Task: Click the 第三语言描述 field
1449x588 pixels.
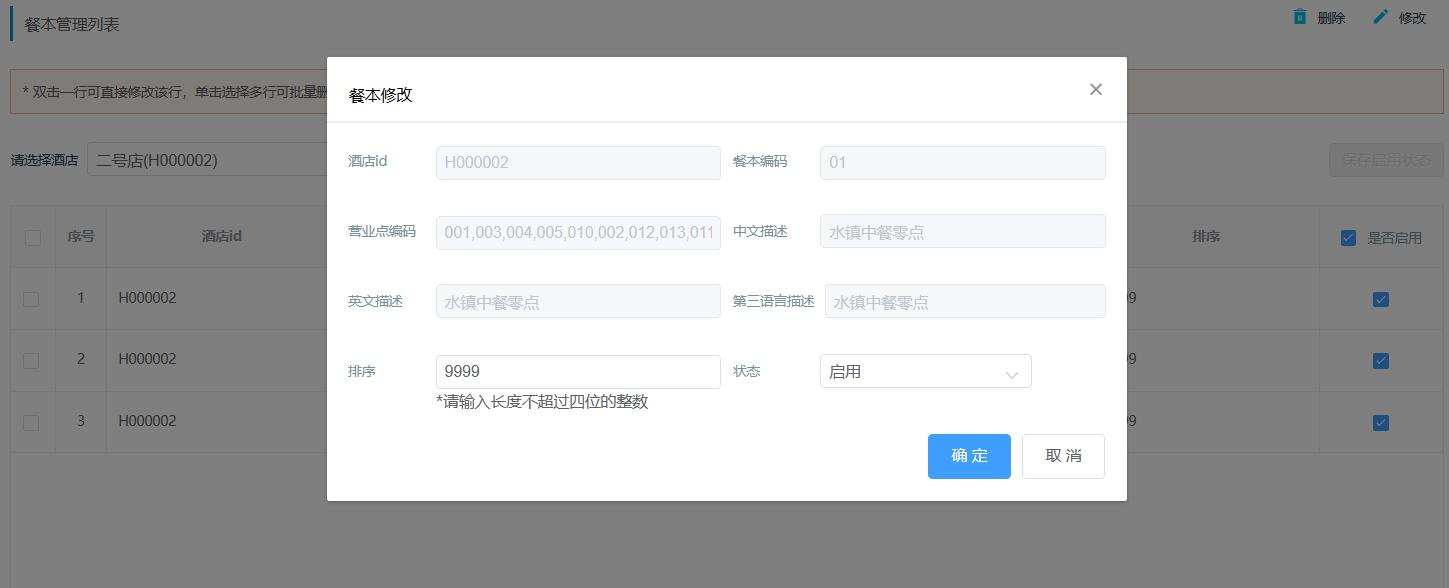Action: (965, 301)
